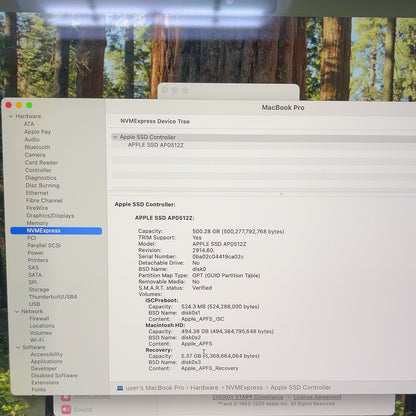
Task: Click the green zoom window button
Action: [x=29, y=105]
